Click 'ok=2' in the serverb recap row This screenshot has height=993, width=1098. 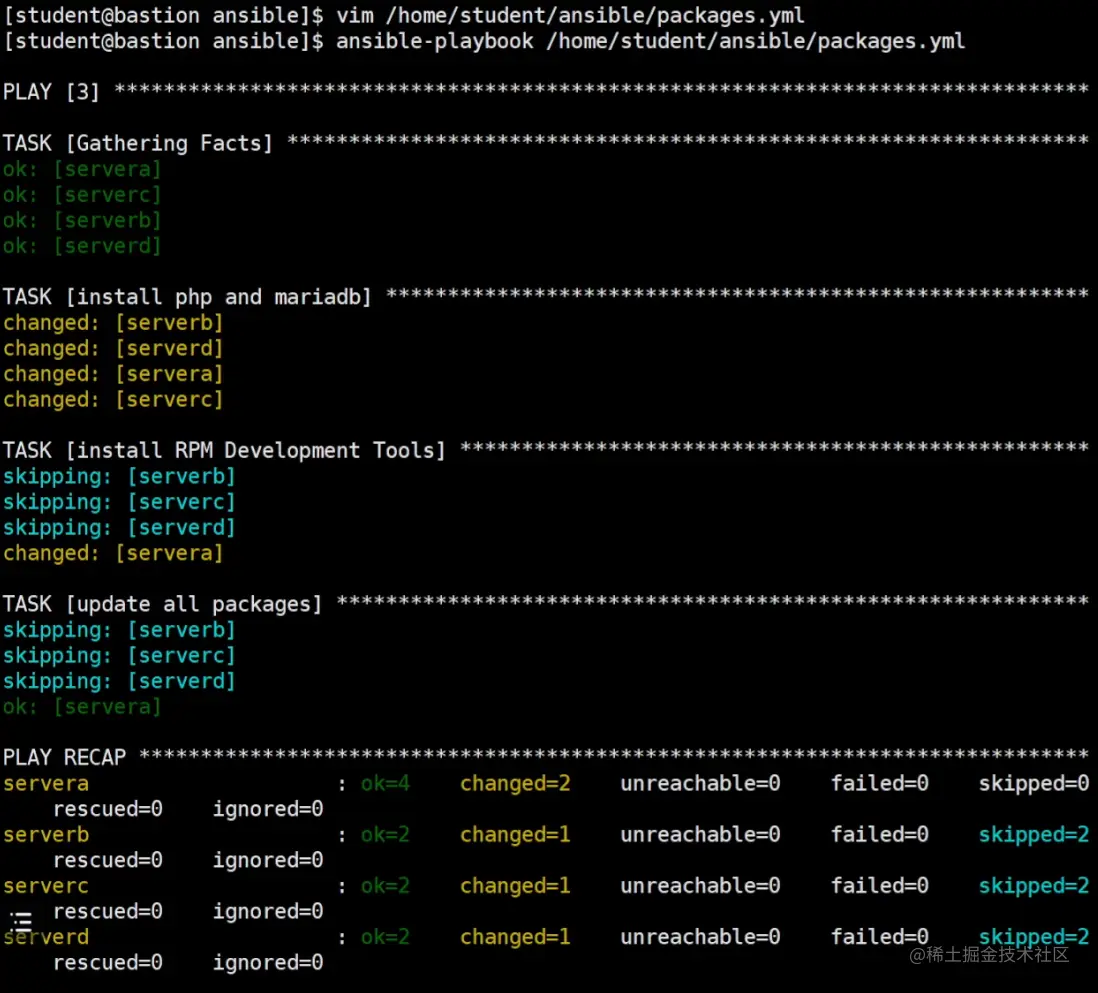(385, 835)
